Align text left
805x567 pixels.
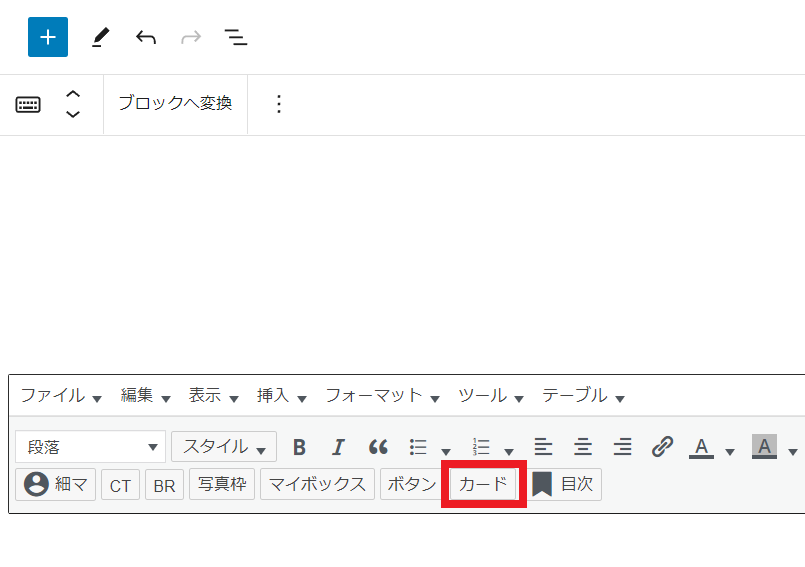(543, 447)
